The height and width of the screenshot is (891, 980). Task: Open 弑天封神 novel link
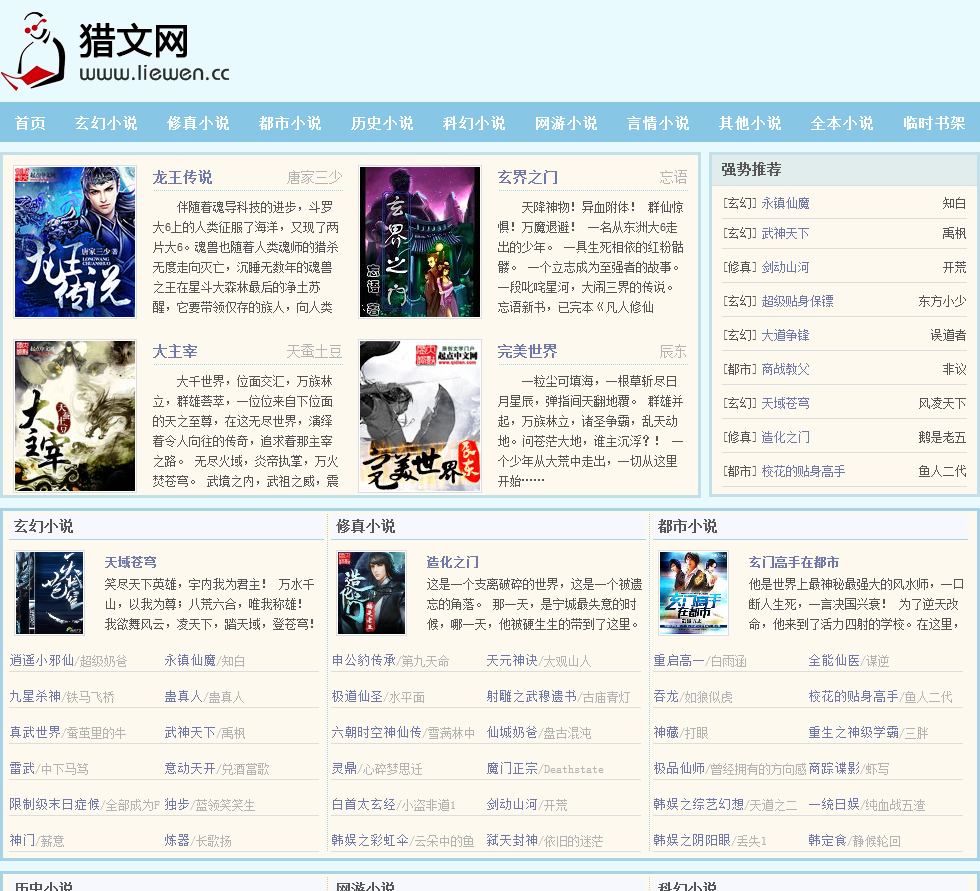pyautogui.click(x=512, y=840)
